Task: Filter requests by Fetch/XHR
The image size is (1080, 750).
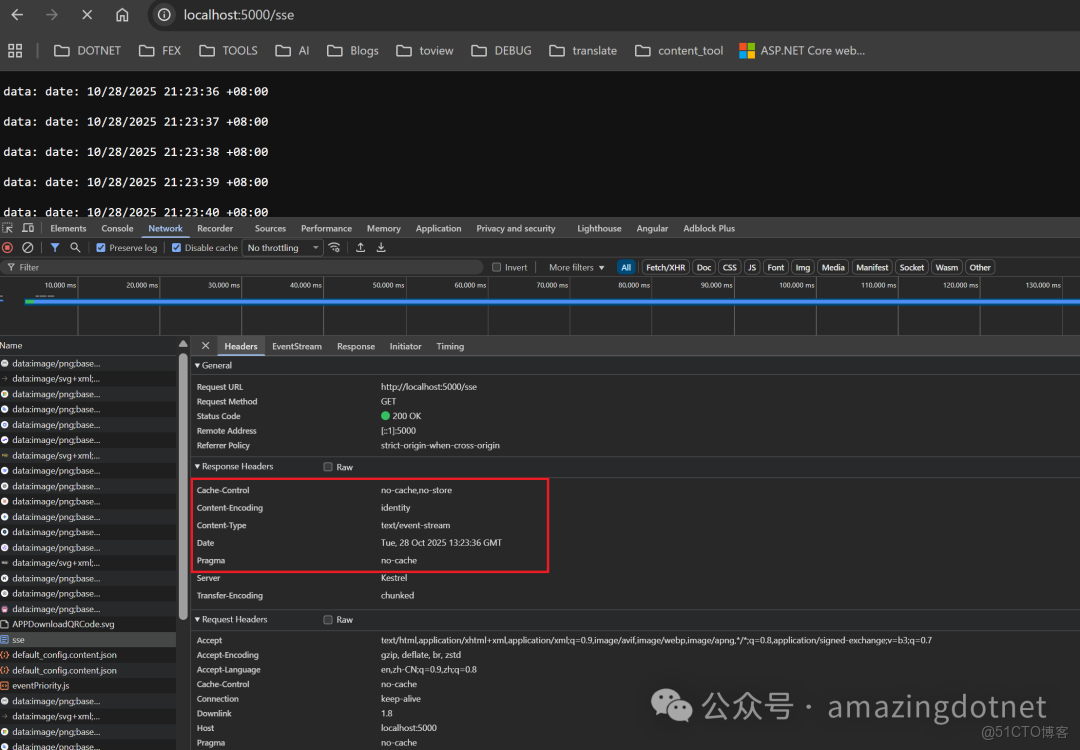Action: click(x=665, y=267)
